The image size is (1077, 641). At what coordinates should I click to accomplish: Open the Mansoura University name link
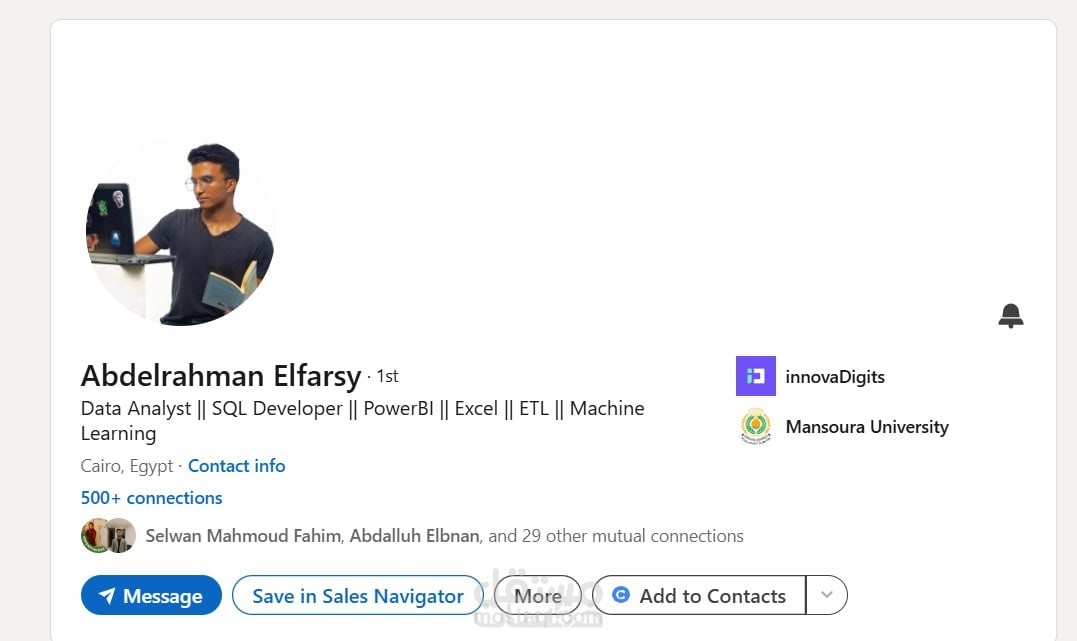(x=867, y=427)
